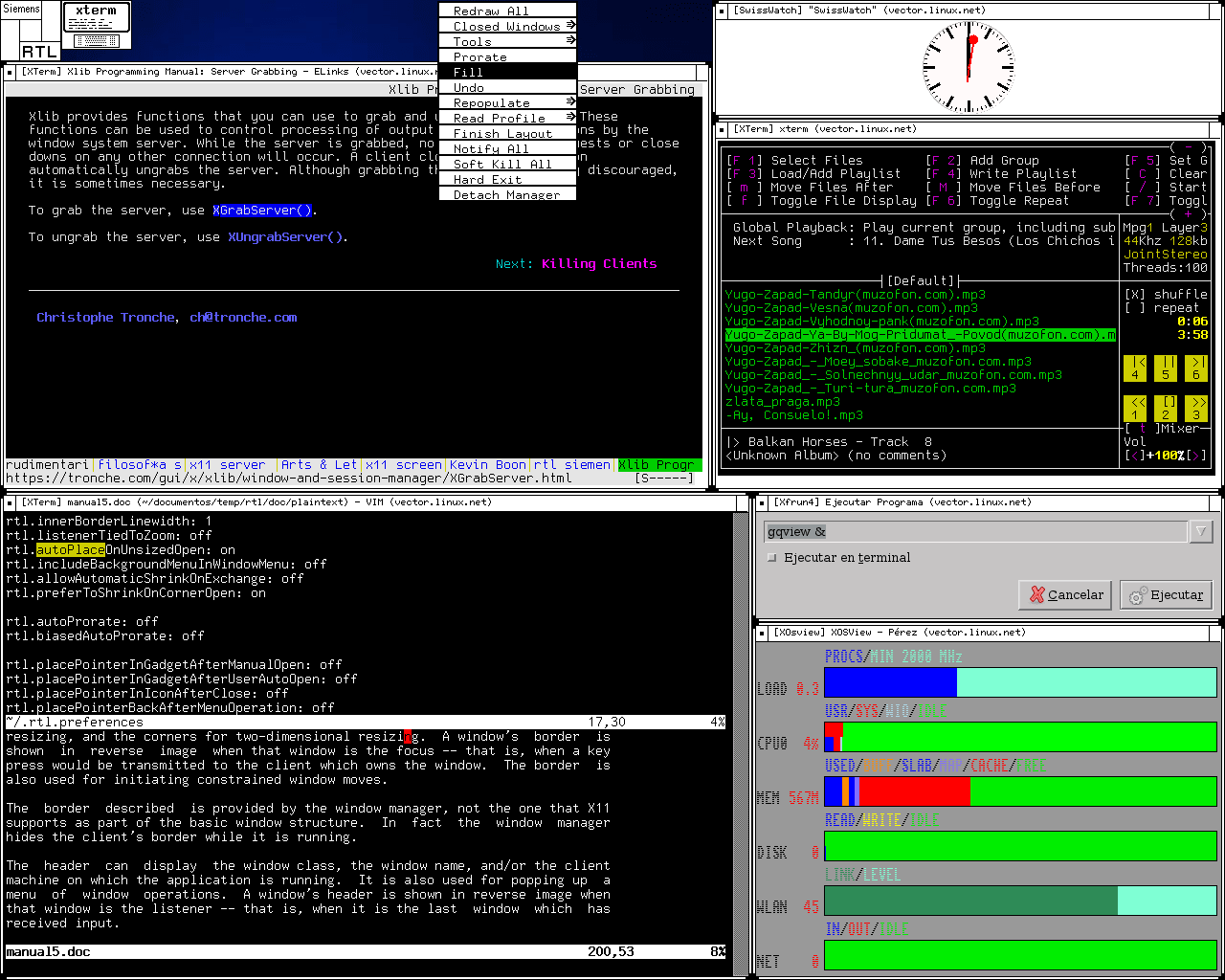Go to the previous track in the player
The image size is (1225, 980).
click(1135, 367)
